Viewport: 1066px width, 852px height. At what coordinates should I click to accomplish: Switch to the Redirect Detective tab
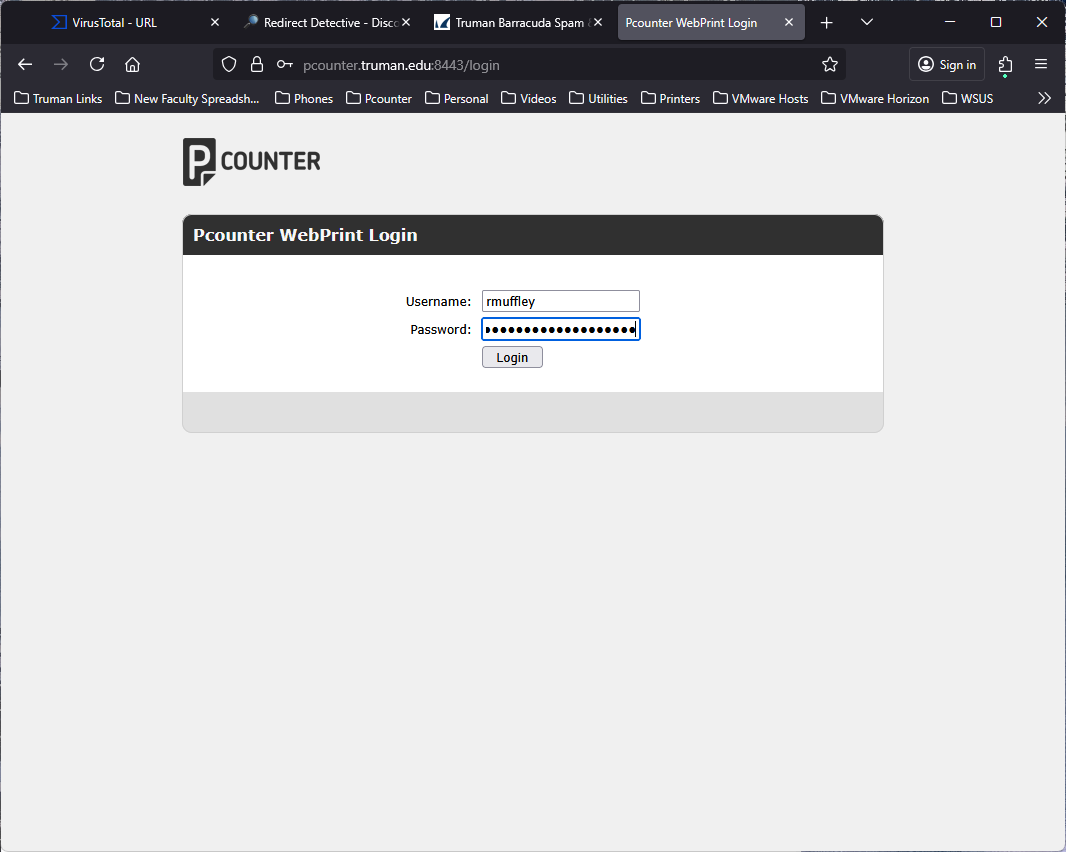328,22
